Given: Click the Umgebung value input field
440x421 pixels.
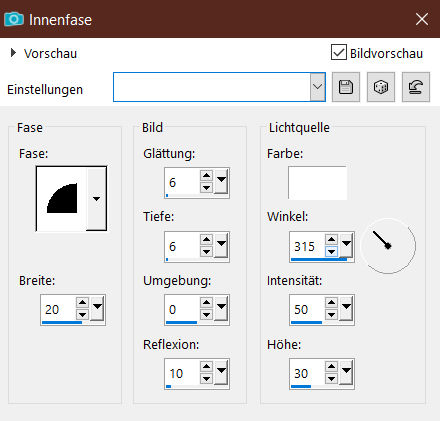Looking at the screenshot, I should 182,309.
